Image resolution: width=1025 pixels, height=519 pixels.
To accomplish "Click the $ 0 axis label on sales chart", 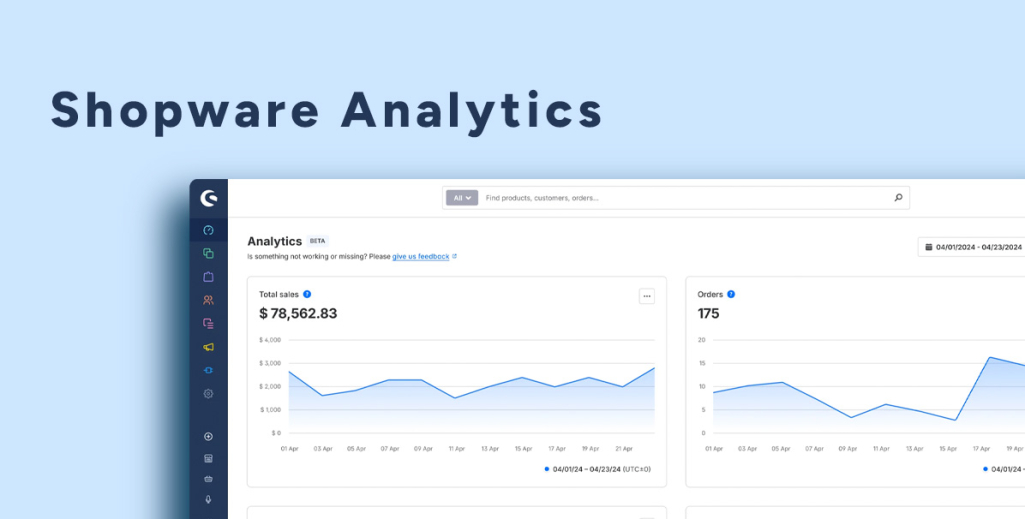I will (x=275, y=433).
